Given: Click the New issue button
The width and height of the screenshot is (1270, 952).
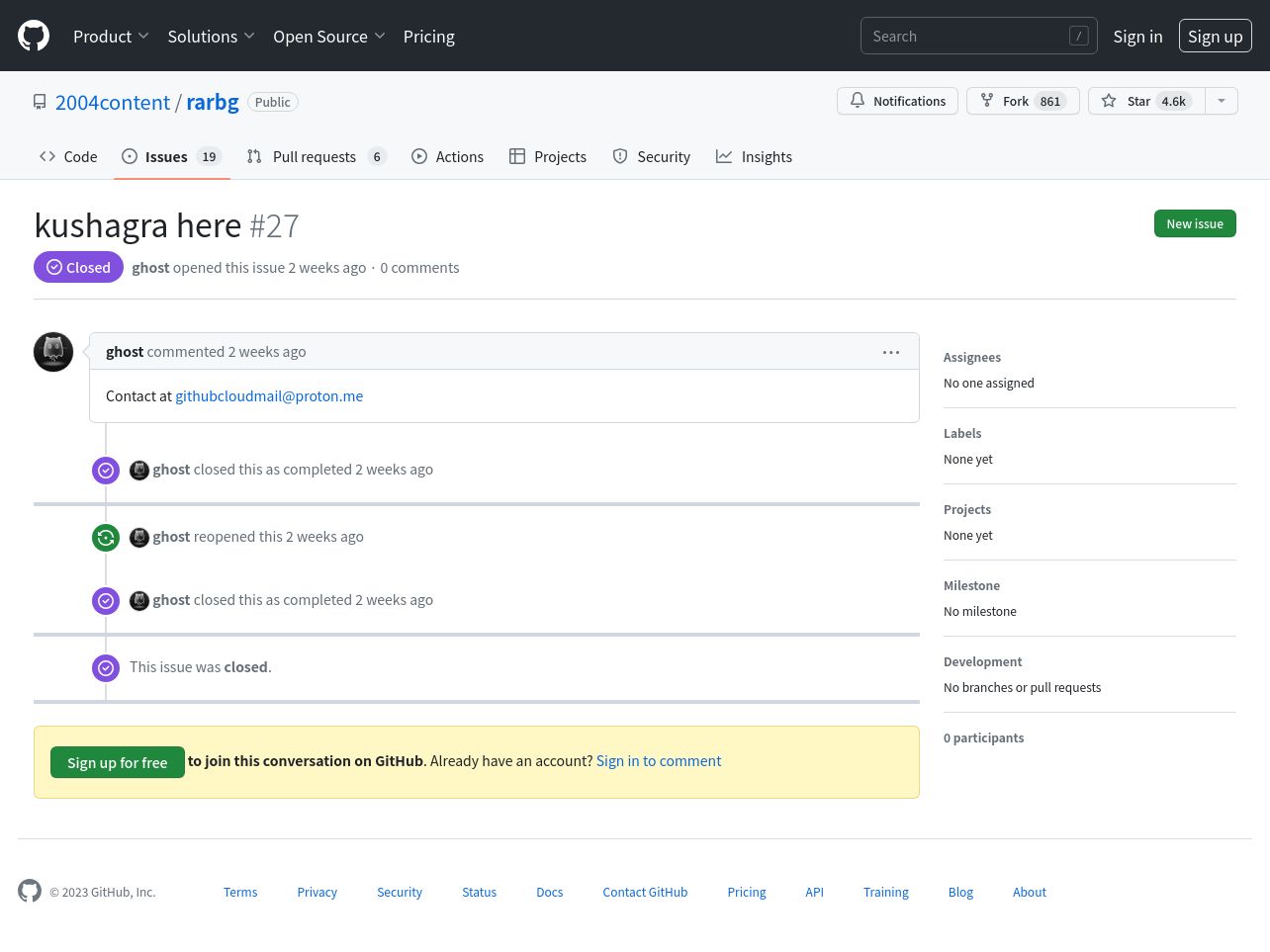Looking at the screenshot, I should 1195,223.
